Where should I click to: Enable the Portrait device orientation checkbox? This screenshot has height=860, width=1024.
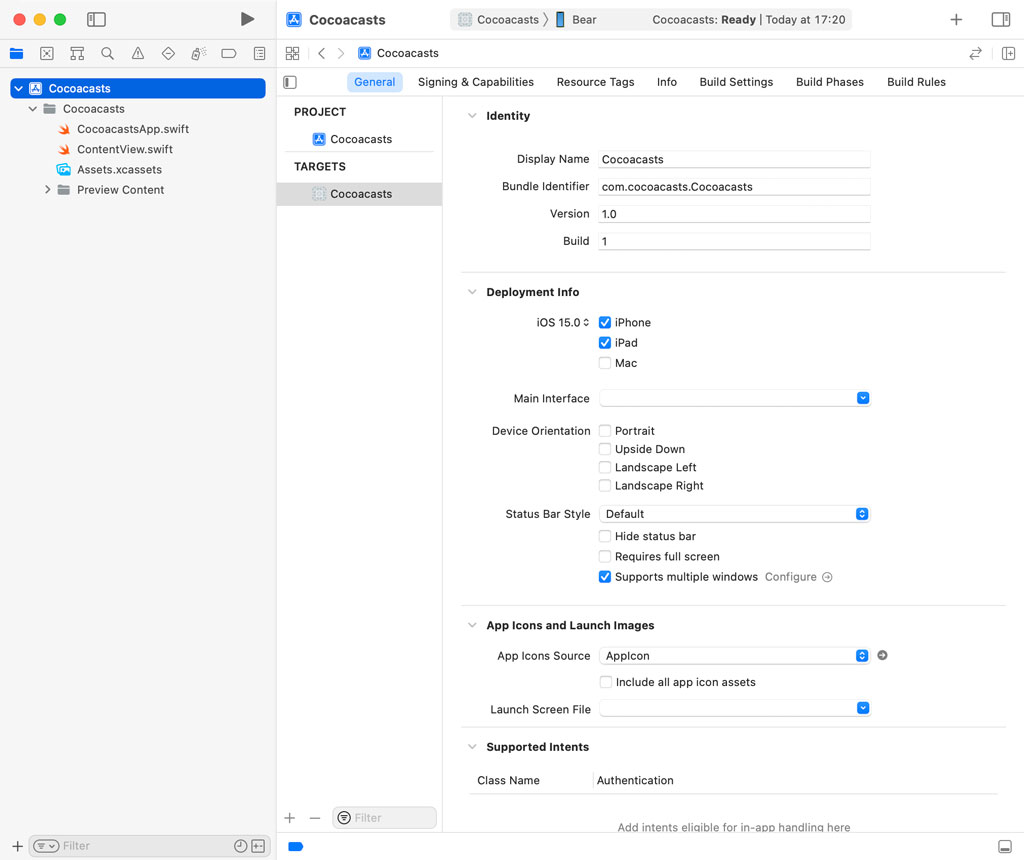coord(605,430)
